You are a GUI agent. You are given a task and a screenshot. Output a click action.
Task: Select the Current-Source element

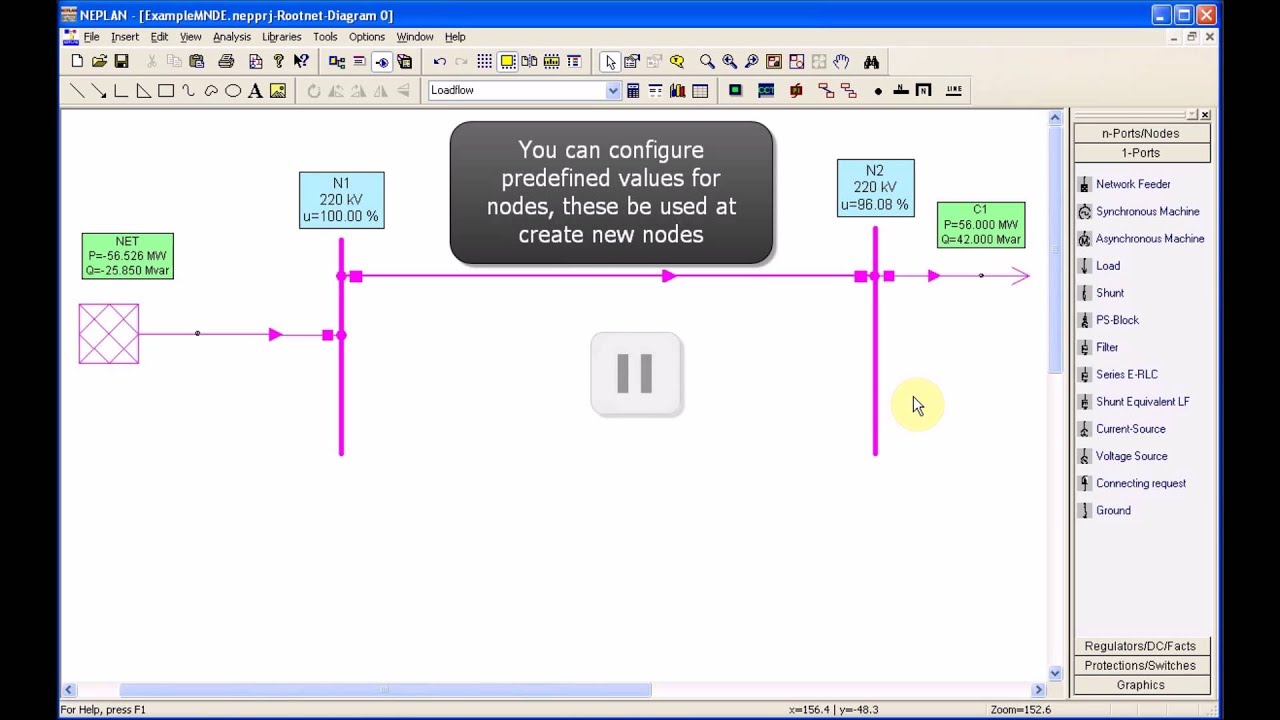tap(1130, 429)
